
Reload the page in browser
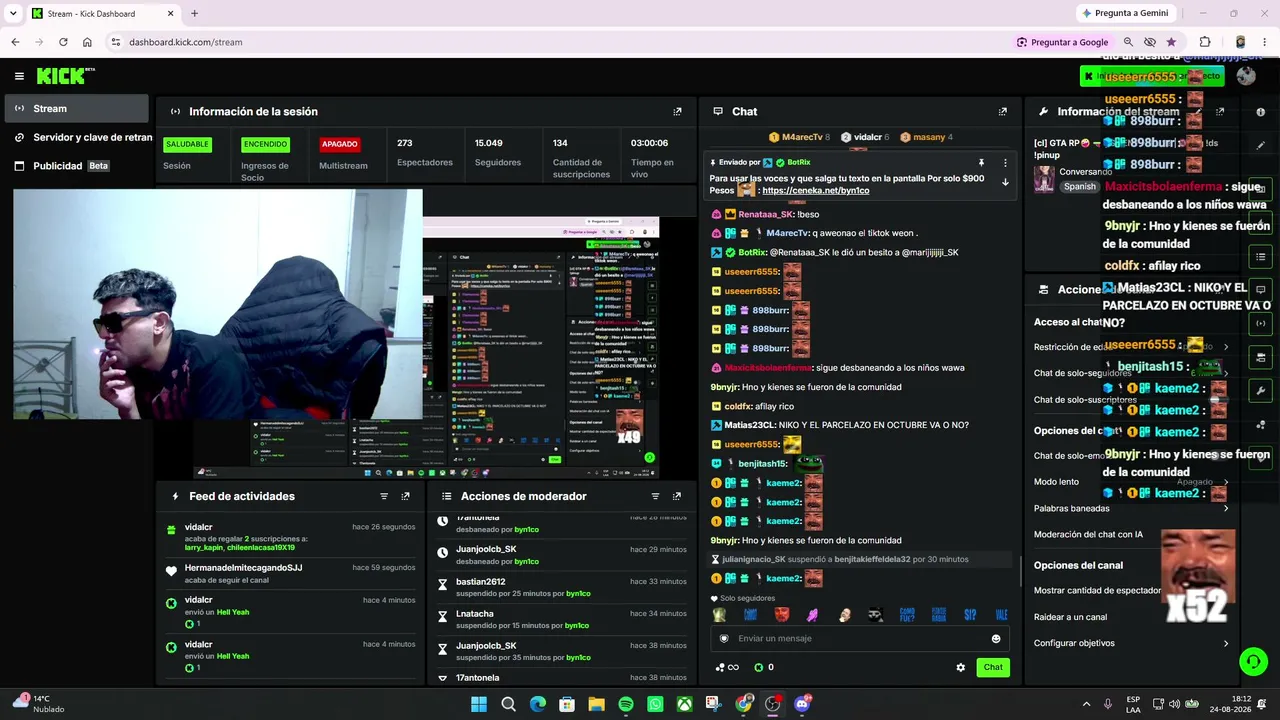pyautogui.click(x=63, y=42)
